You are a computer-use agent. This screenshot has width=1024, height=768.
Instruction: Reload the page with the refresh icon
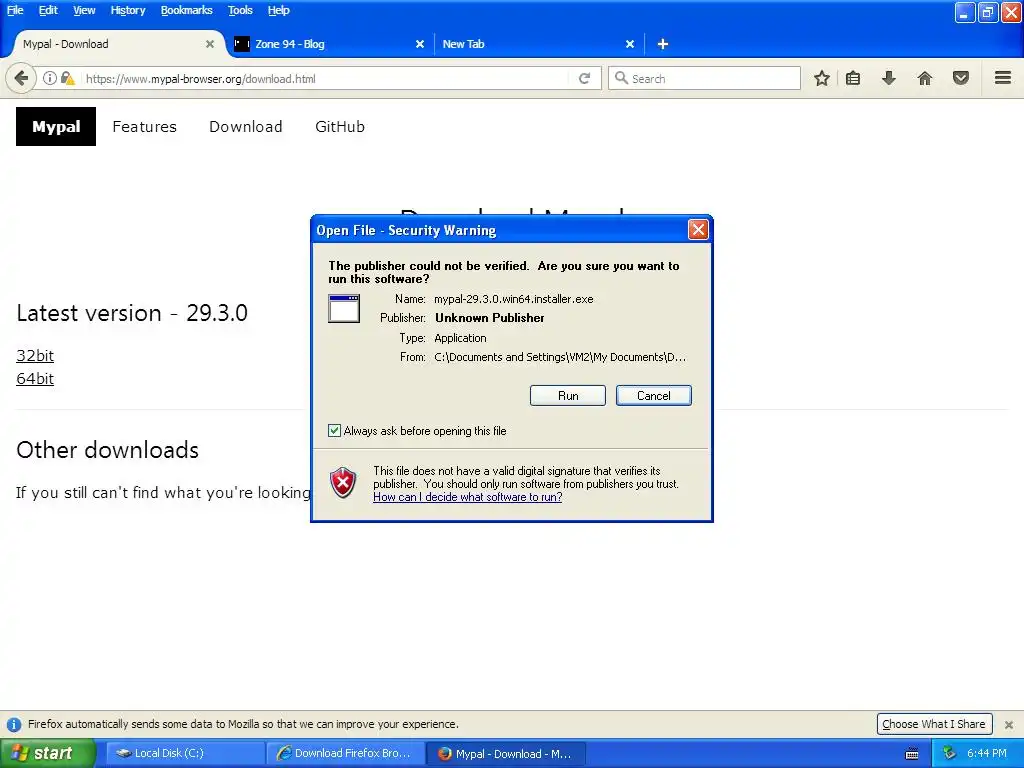coord(584,78)
